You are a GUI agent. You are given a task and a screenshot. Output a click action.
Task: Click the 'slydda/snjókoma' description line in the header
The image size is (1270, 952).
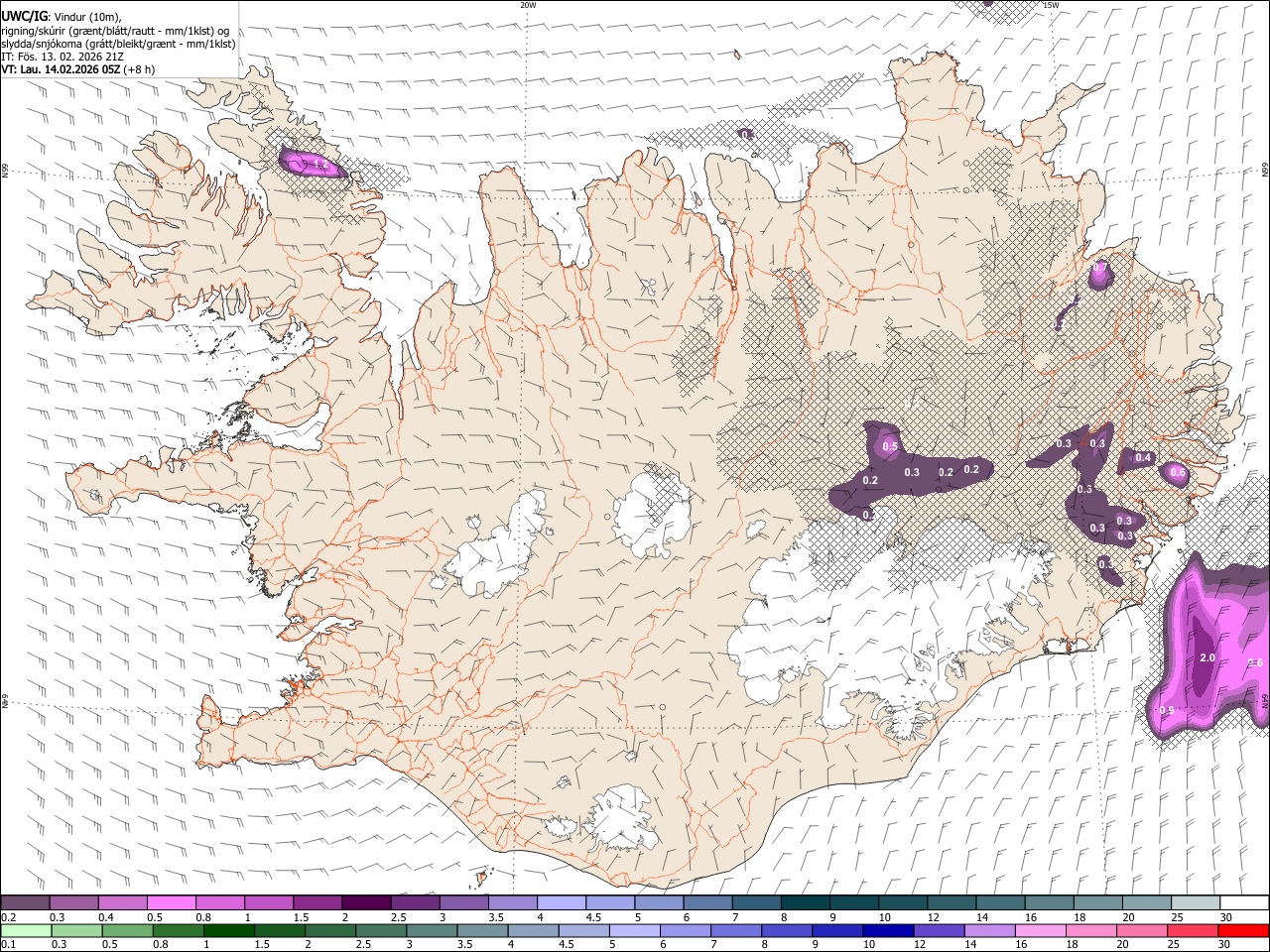[x=118, y=44]
